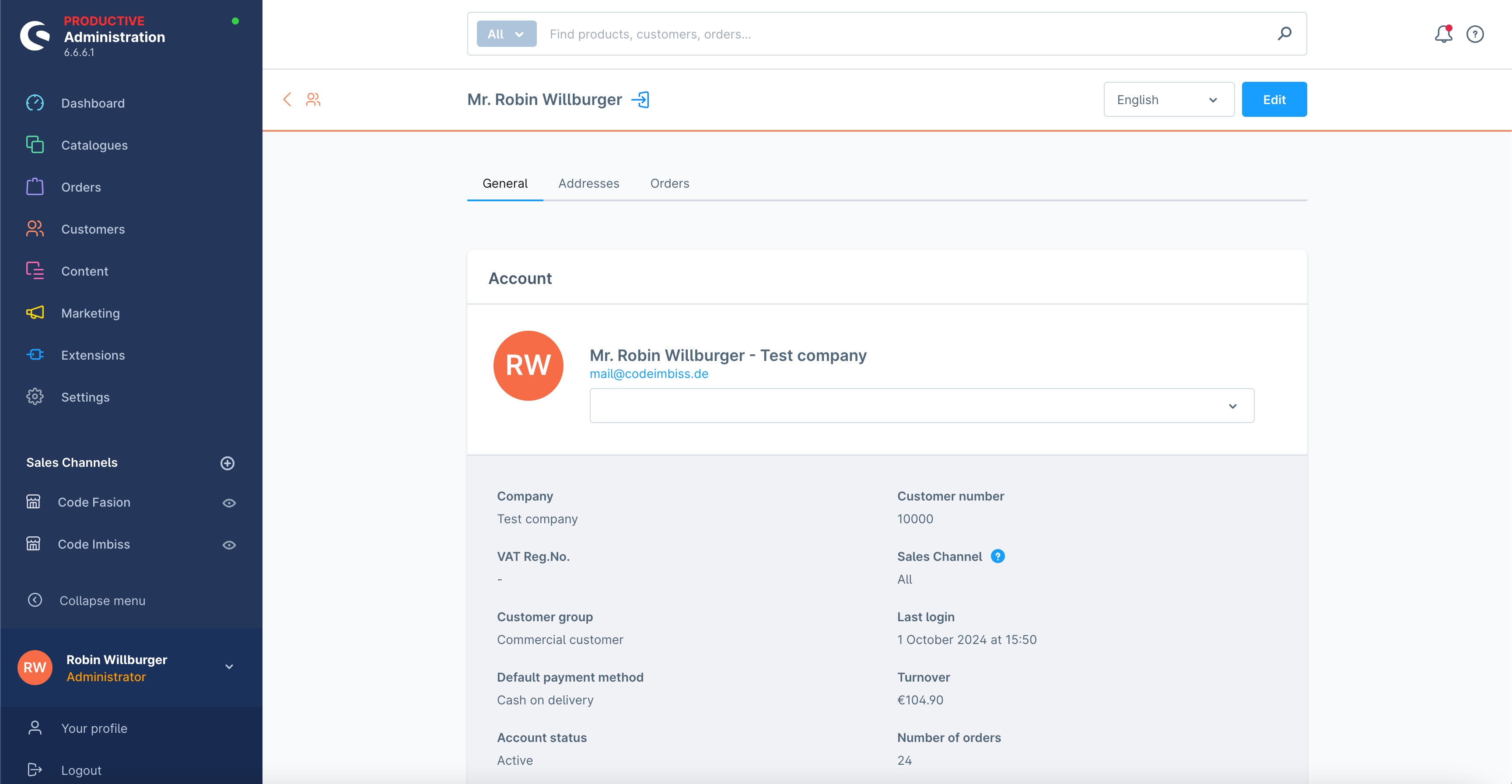Viewport: 1512px width, 784px height.
Task: Click the customer impersonation login icon
Action: [x=640, y=100]
